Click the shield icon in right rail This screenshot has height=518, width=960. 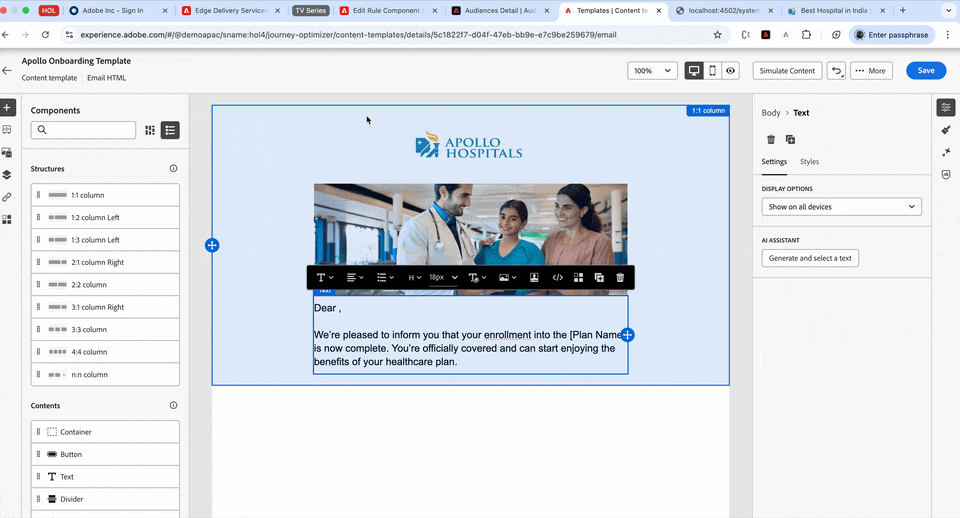click(x=946, y=175)
